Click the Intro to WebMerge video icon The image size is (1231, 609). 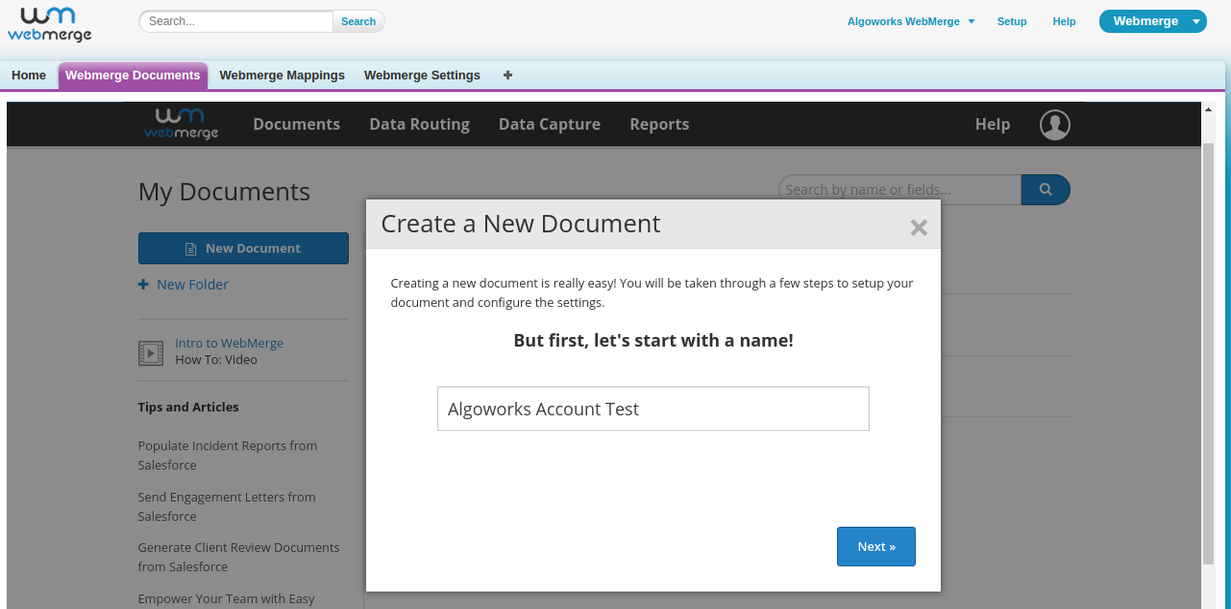pos(151,352)
